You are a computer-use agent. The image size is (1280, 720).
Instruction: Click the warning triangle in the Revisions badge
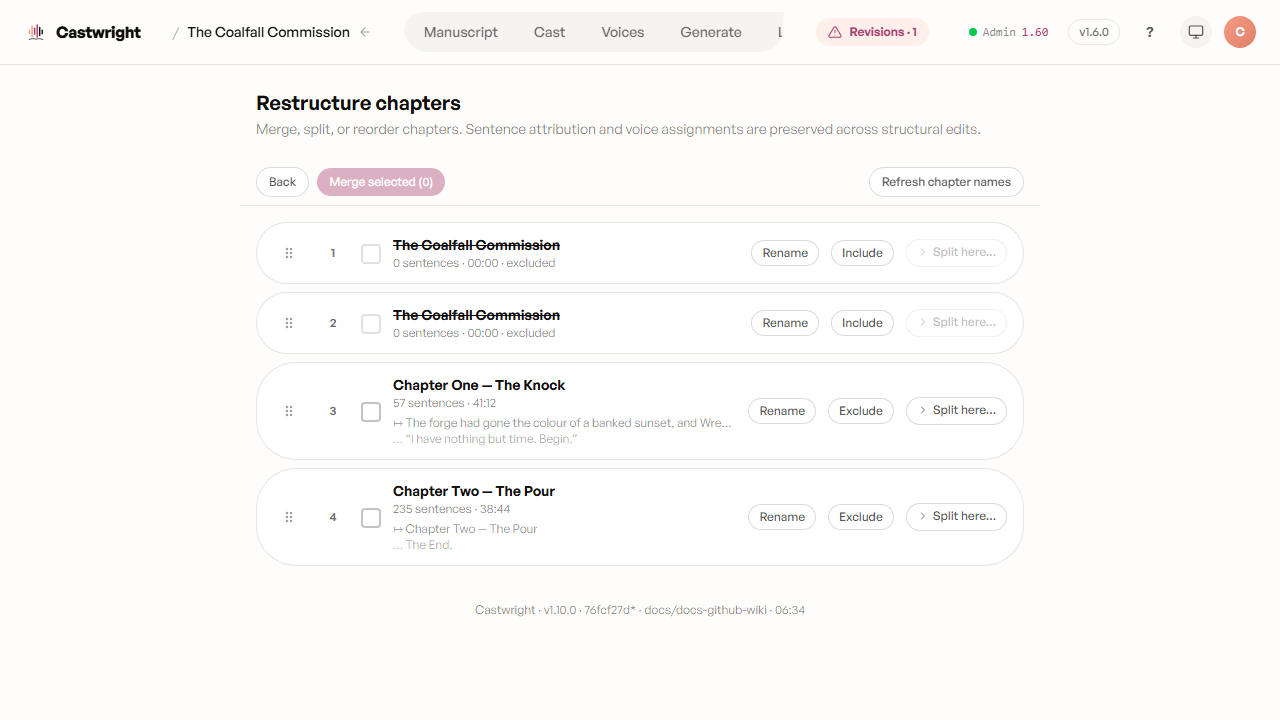click(x=835, y=32)
